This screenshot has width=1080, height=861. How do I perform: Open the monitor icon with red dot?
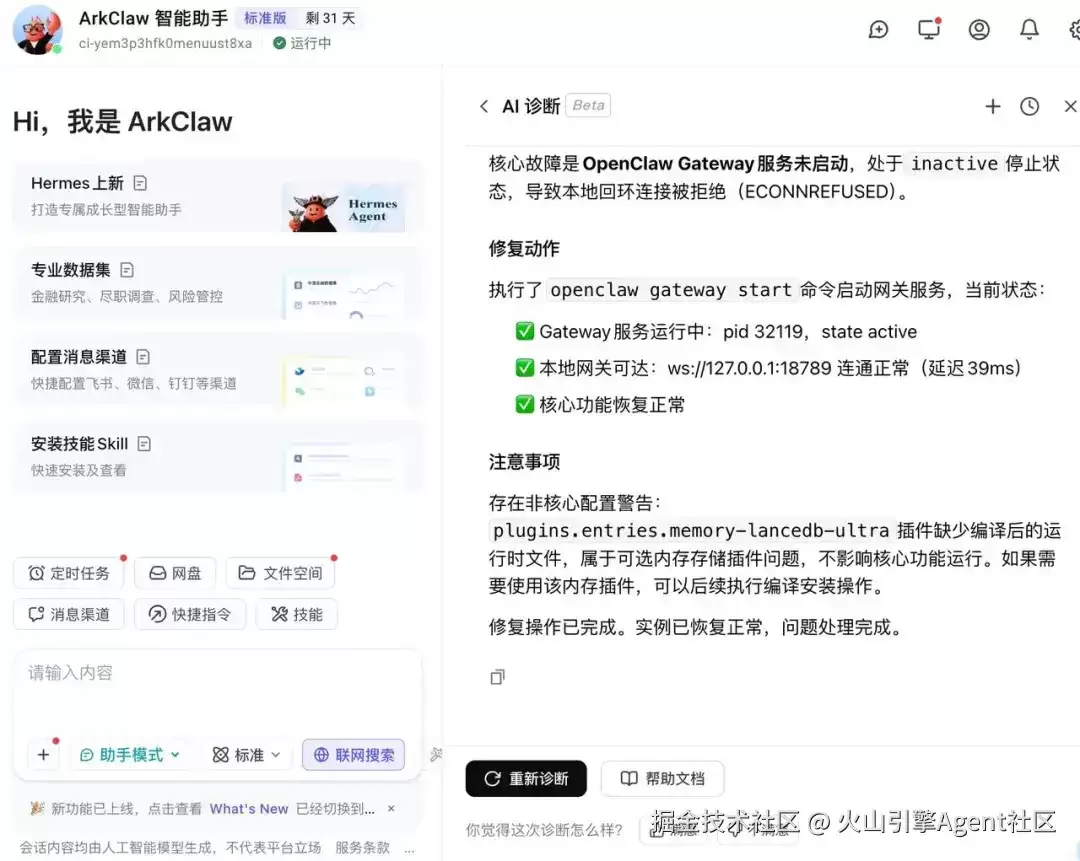pos(929,29)
